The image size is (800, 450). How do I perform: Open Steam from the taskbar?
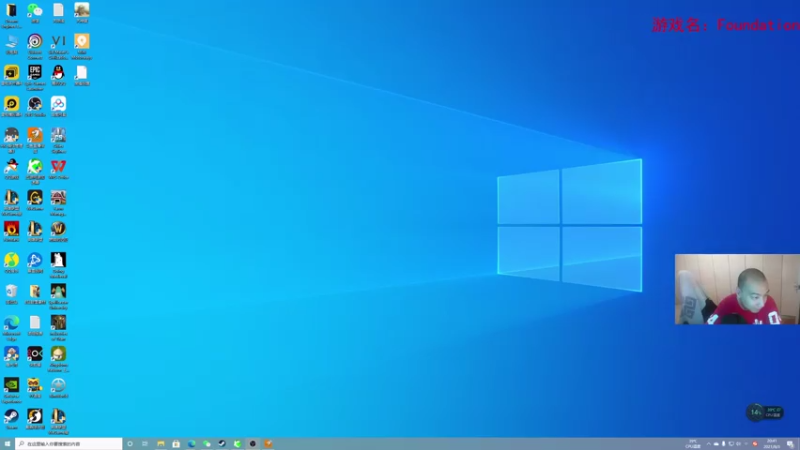[x=222, y=444]
